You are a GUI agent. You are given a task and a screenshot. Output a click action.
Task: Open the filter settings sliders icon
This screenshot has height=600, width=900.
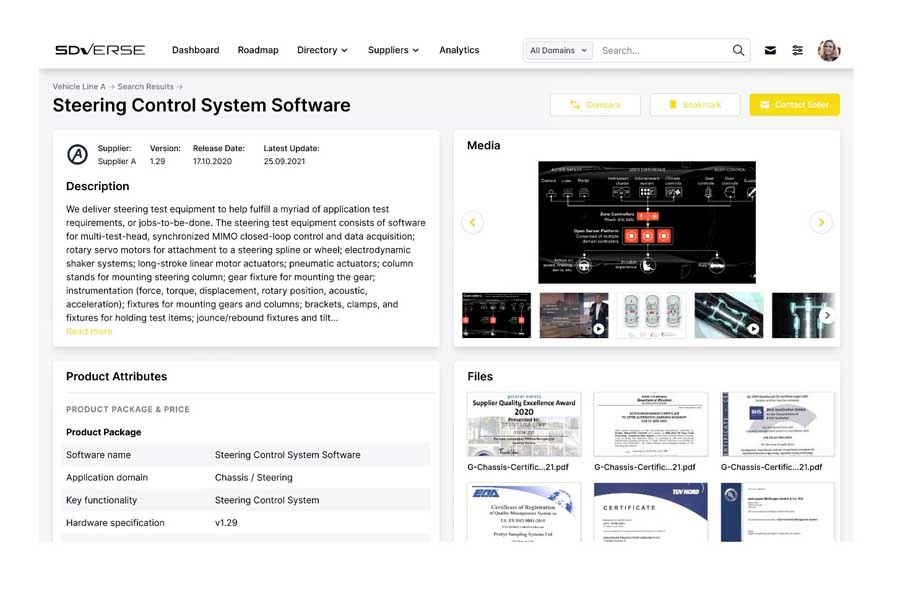click(798, 50)
